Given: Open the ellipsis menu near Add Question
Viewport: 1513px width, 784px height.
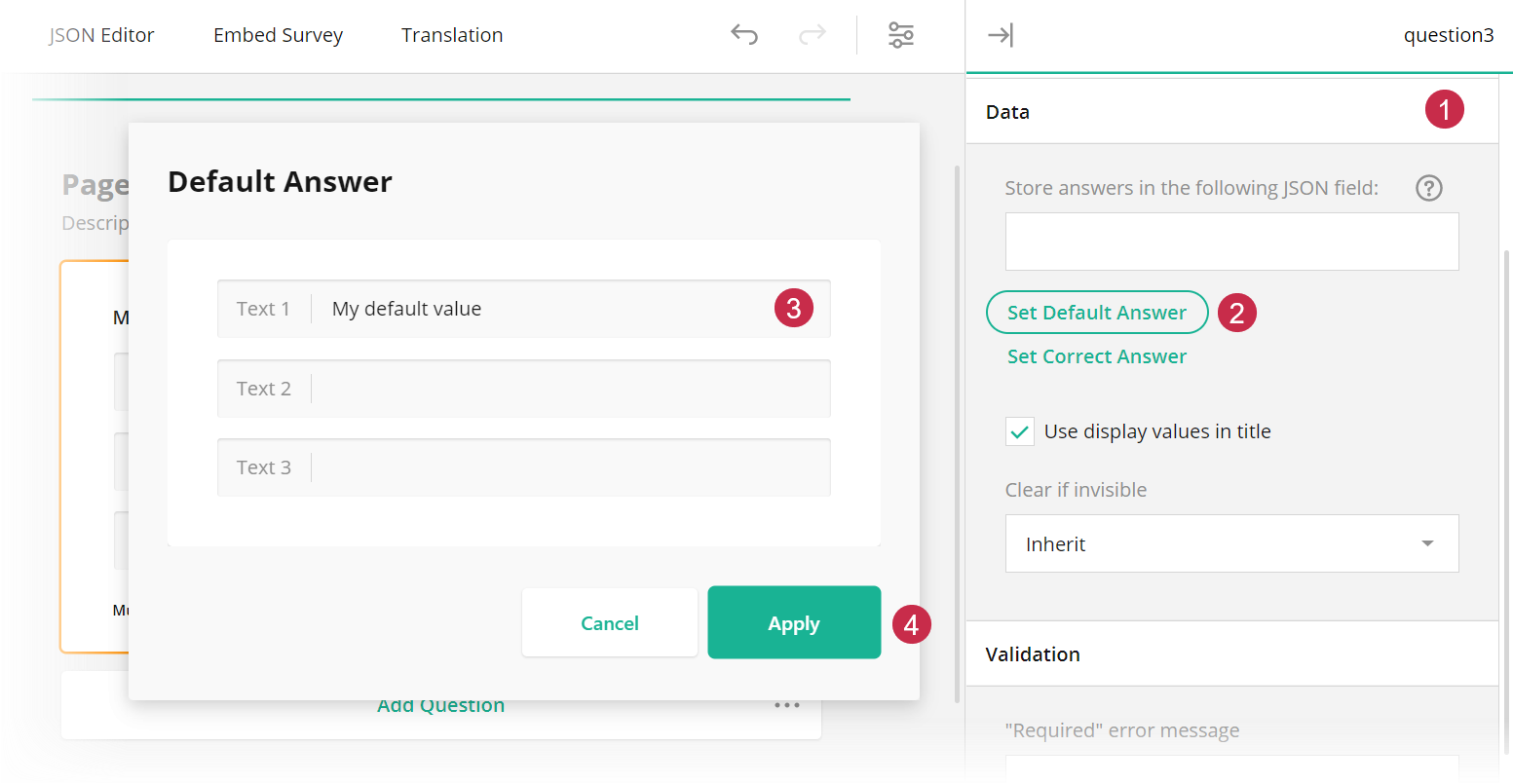Looking at the screenshot, I should tap(787, 704).
